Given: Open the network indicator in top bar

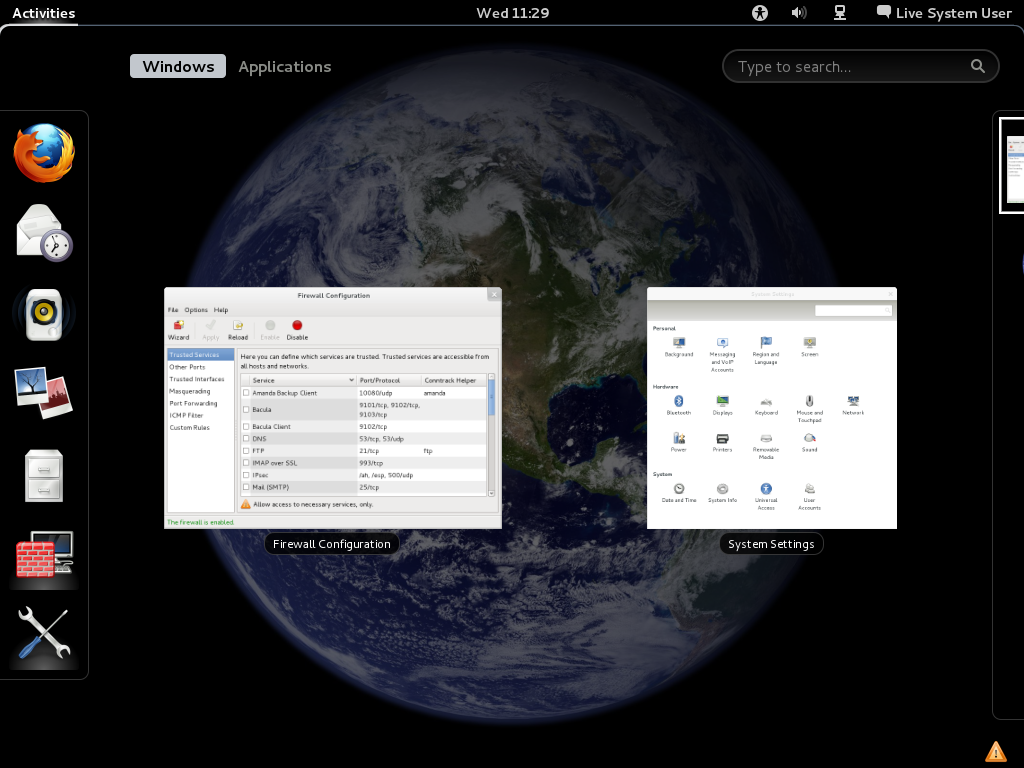Looking at the screenshot, I should click(840, 13).
